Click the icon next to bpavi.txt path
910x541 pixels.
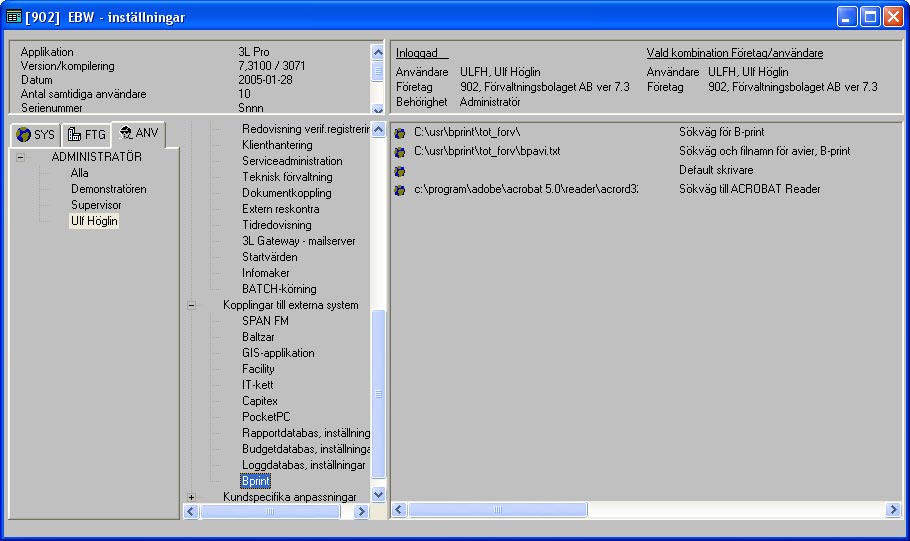400,152
